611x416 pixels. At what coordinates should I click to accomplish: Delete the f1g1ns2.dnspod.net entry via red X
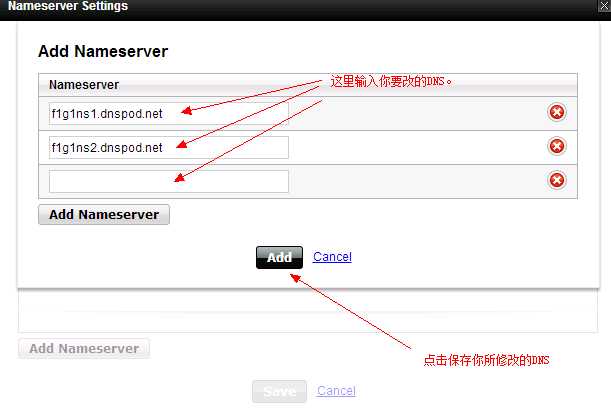click(x=557, y=146)
